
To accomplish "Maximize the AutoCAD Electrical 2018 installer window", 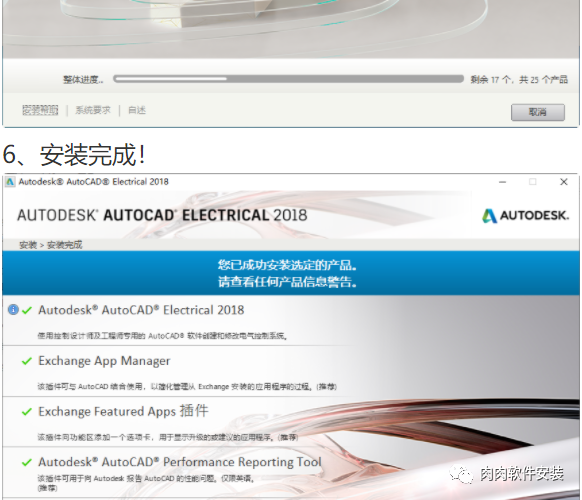I will [533, 182].
